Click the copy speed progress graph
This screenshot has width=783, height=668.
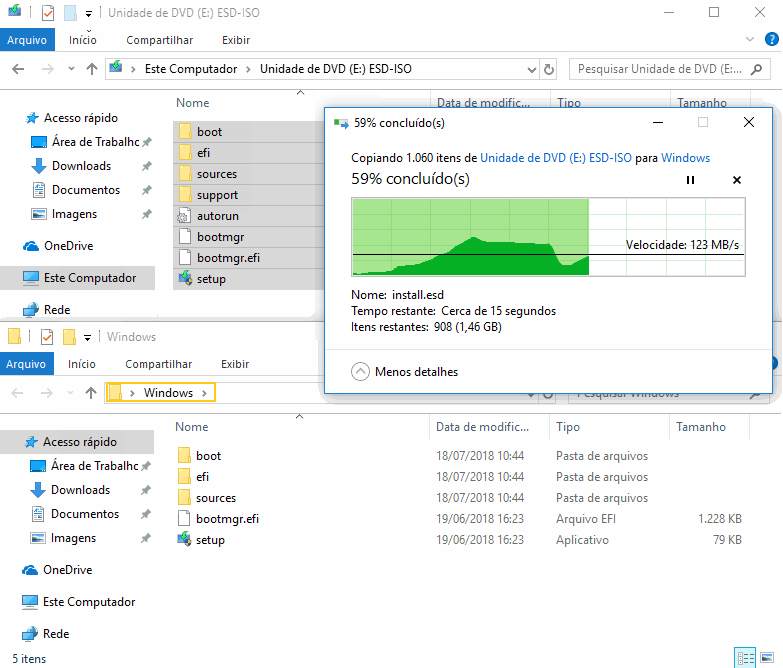548,237
